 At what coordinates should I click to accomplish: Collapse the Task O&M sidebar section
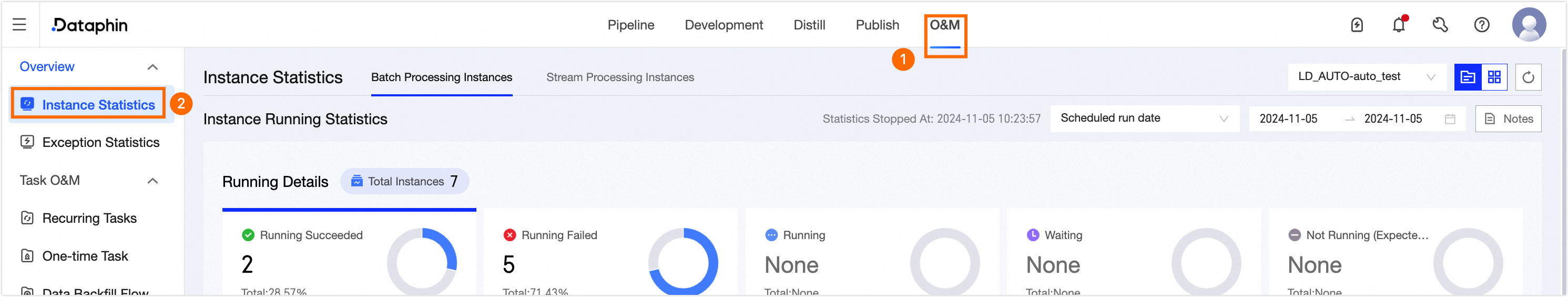click(153, 181)
